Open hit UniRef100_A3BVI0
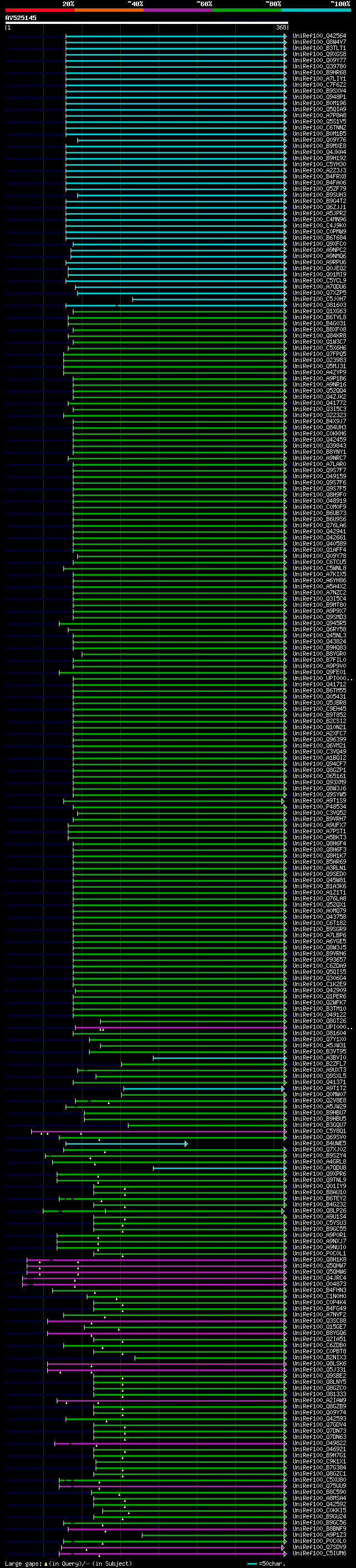The width and height of the screenshot is (356, 1568). click(x=319, y=1058)
